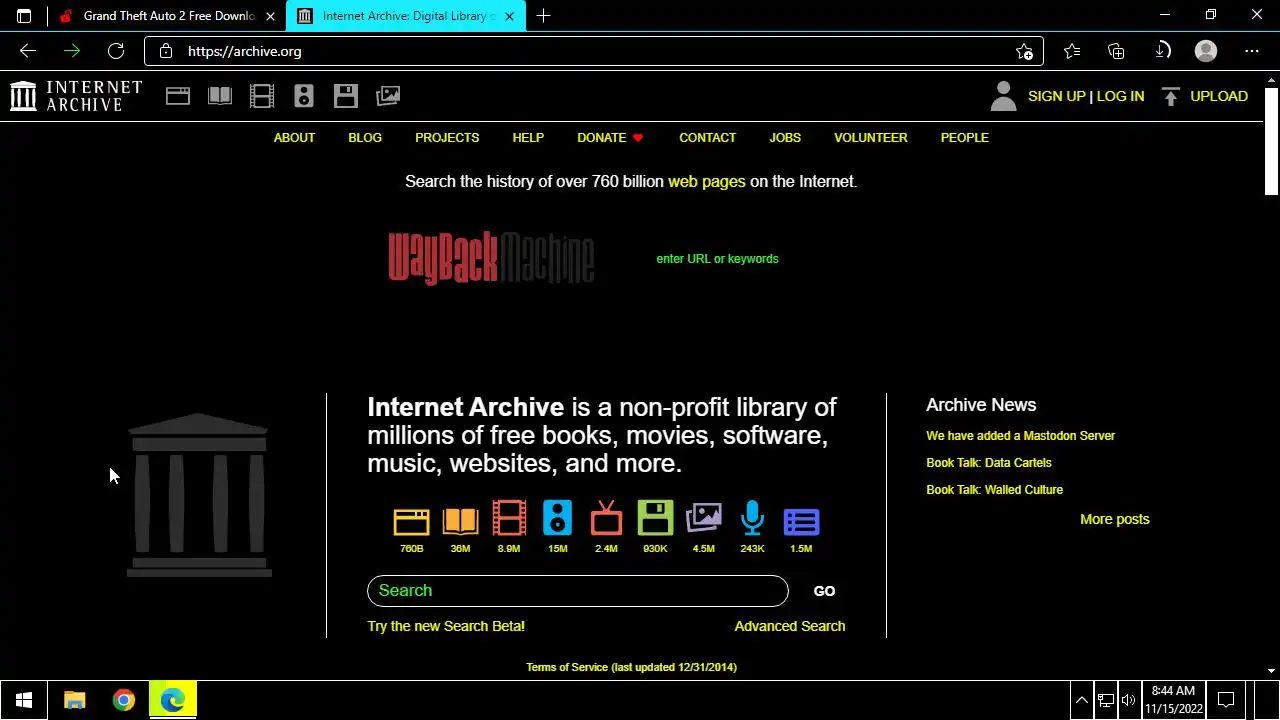Open the browser Settings and more menu
This screenshot has height=720, width=1280.
[1252, 51]
